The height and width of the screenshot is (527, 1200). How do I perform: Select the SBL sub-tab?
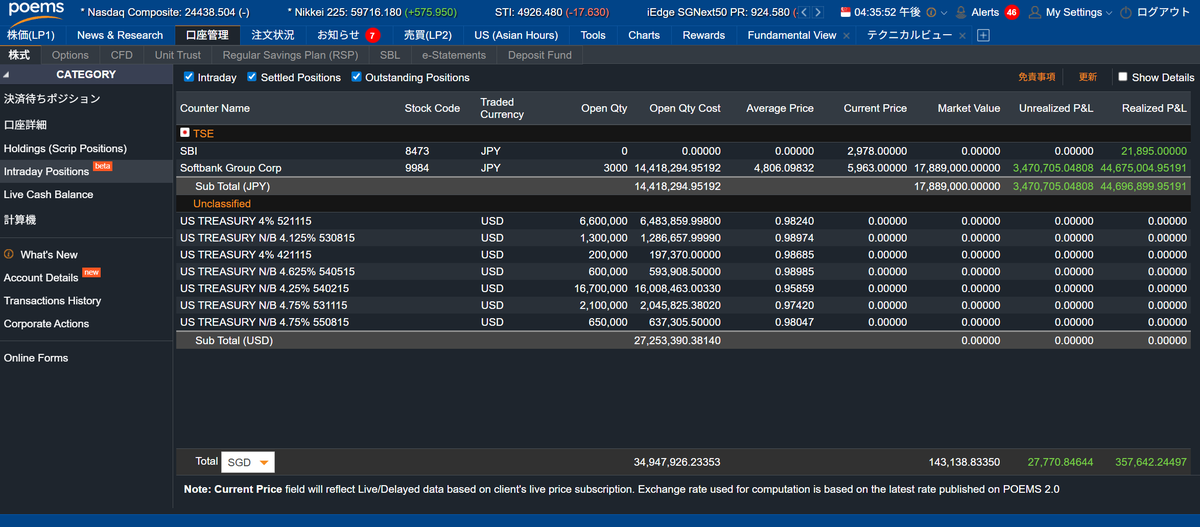[390, 55]
